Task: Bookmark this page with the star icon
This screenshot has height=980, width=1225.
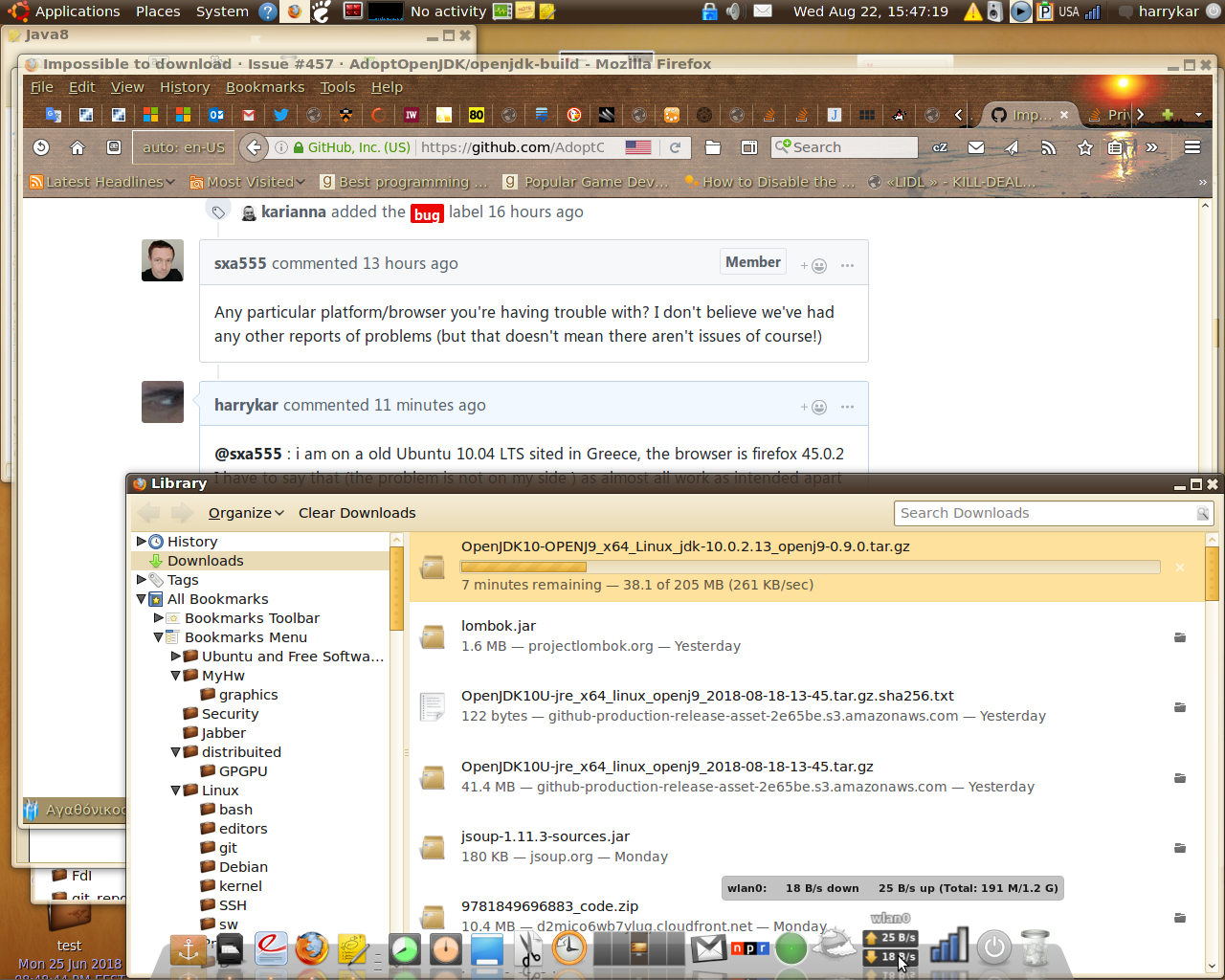Action: (1084, 147)
